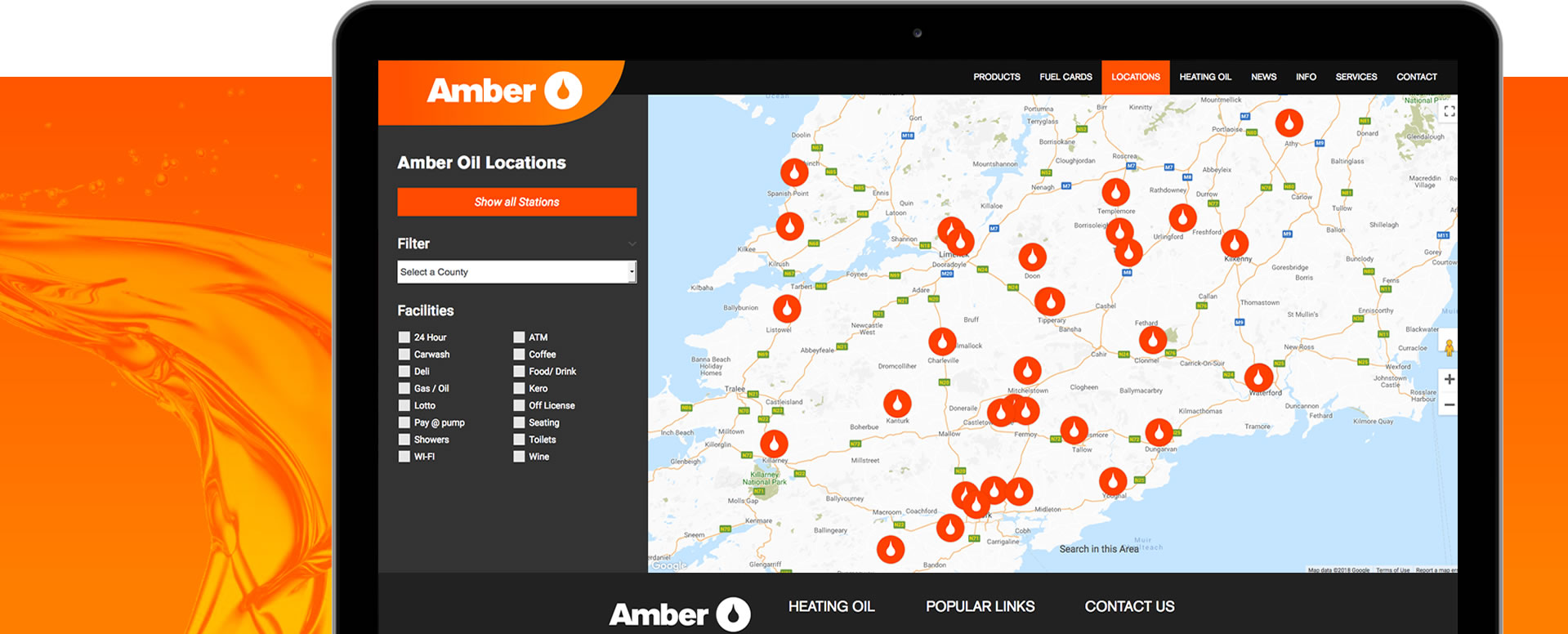The width and height of the screenshot is (1568, 634).
Task: Toggle the Wi-Fi facility checkbox
Action: pyautogui.click(x=404, y=457)
